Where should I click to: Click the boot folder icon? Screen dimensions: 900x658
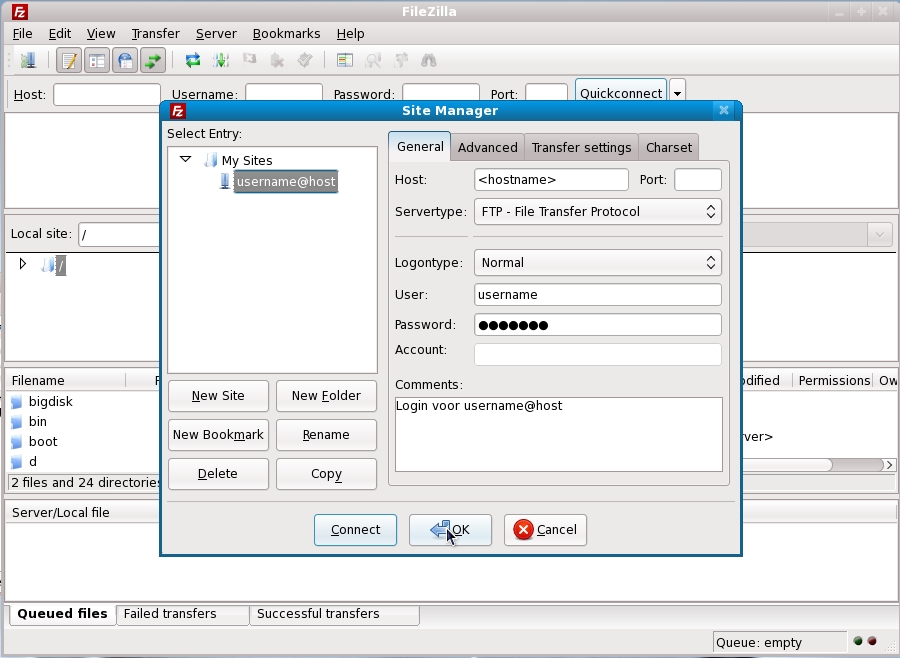click(17, 442)
